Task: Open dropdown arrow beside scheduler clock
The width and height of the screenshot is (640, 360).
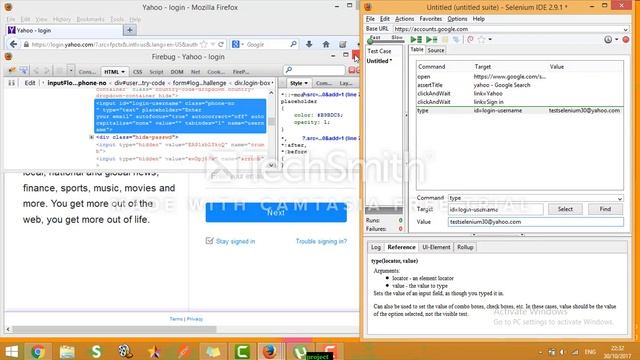Action: pyautogui.click(x=616, y=39)
